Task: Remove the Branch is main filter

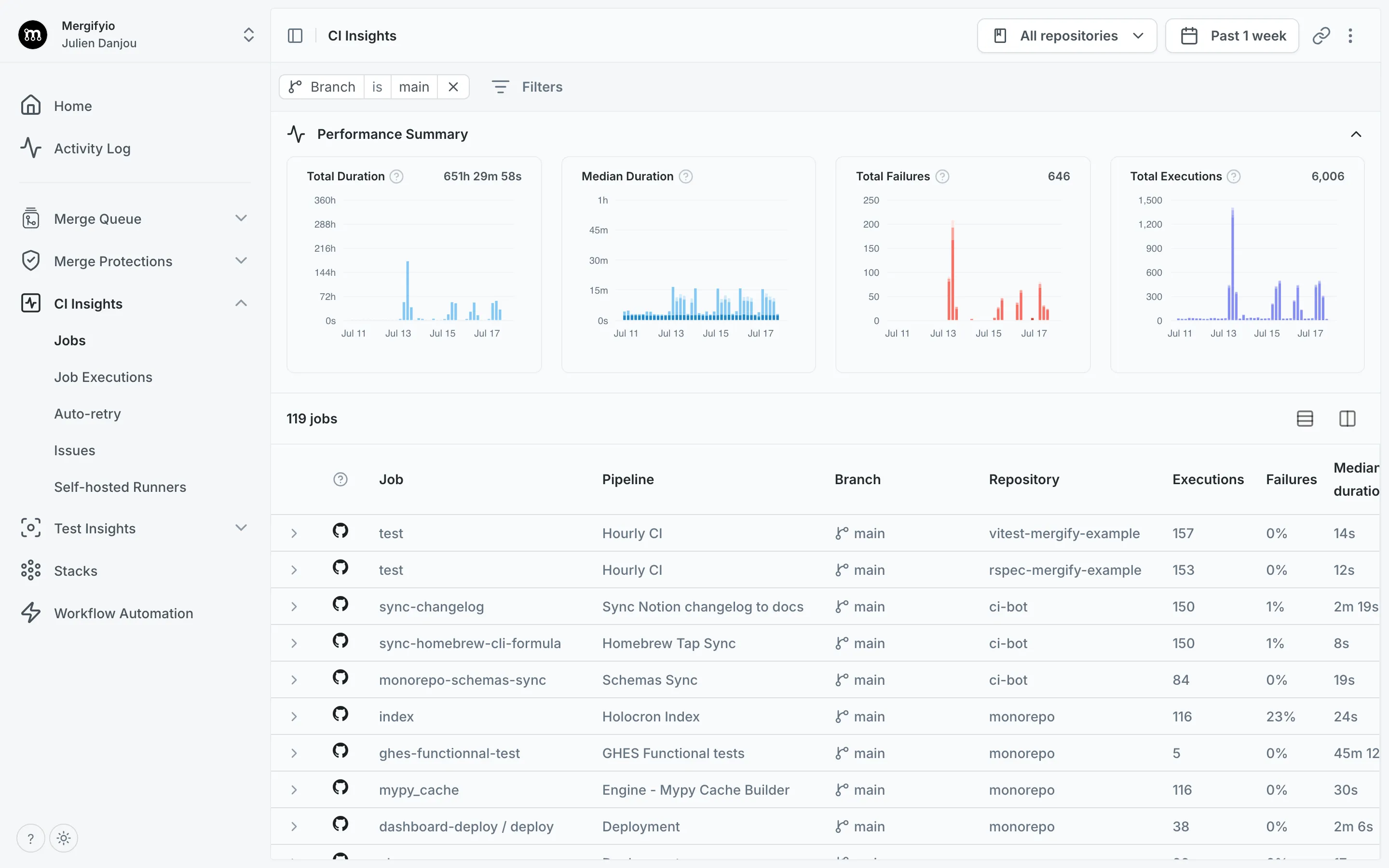Action: coord(453,87)
